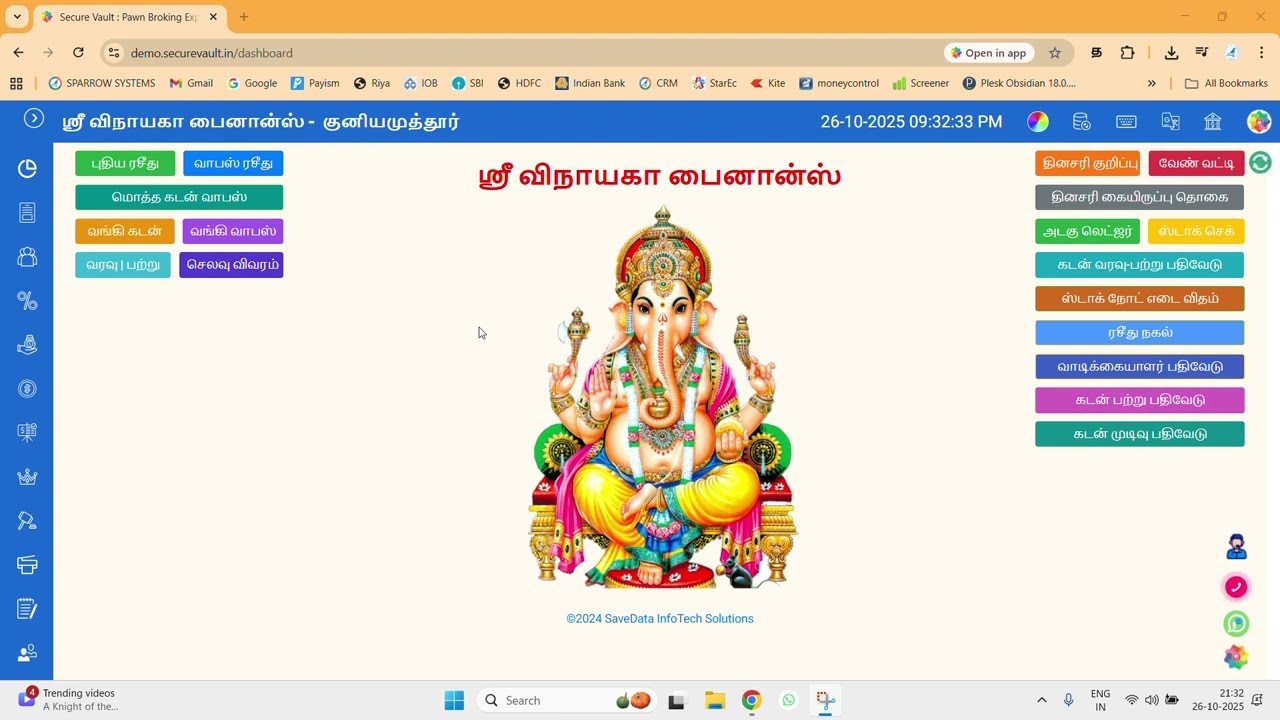1280x720 pixels.
Task: Open the percent interest sidebar icon
Action: pos(27,301)
